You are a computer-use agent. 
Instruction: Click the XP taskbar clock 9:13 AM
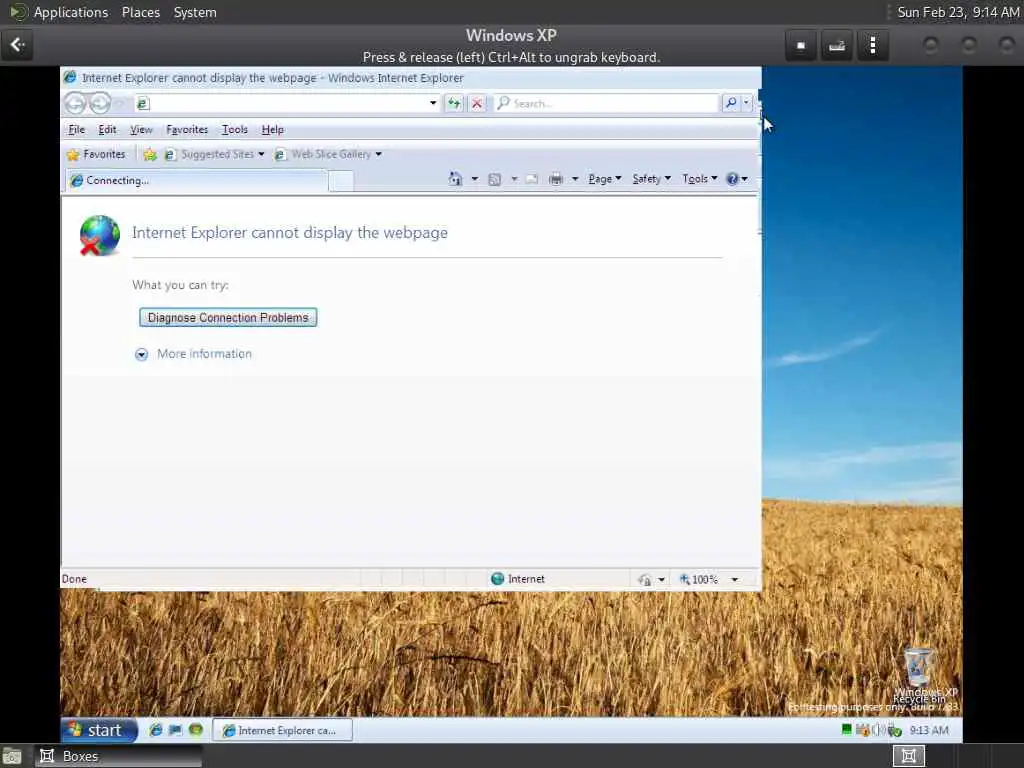pyautogui.click(x=929, y=730)
